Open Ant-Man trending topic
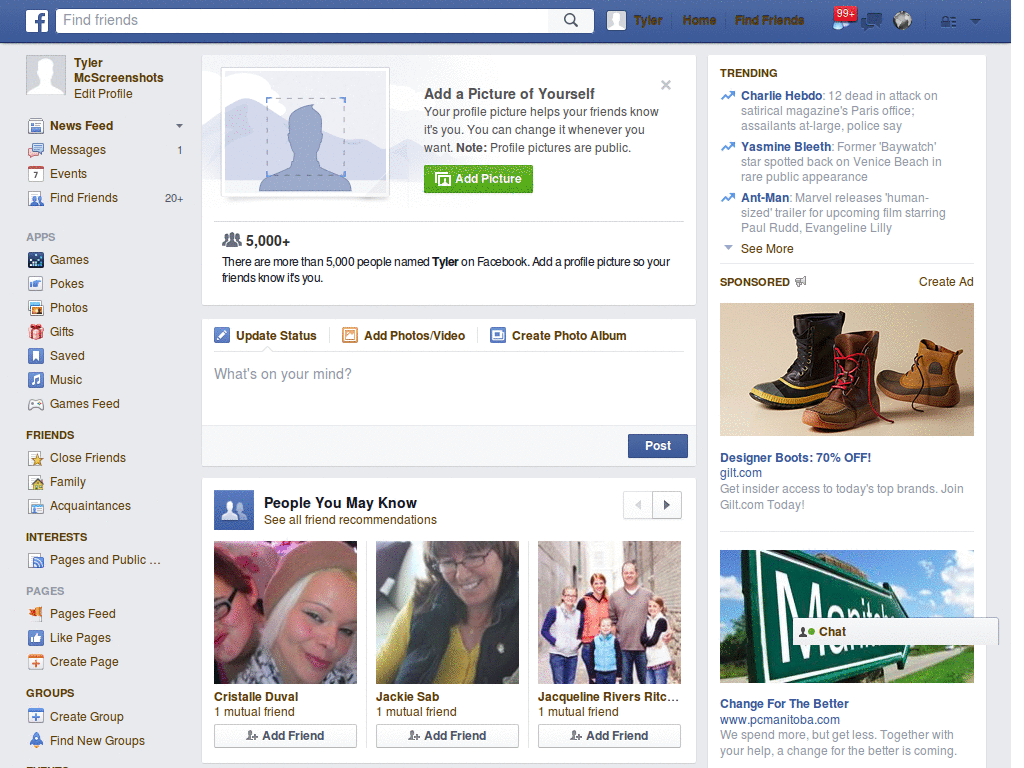The height and width of the screenshot is (768, 1024). click(x=765, y=198)
